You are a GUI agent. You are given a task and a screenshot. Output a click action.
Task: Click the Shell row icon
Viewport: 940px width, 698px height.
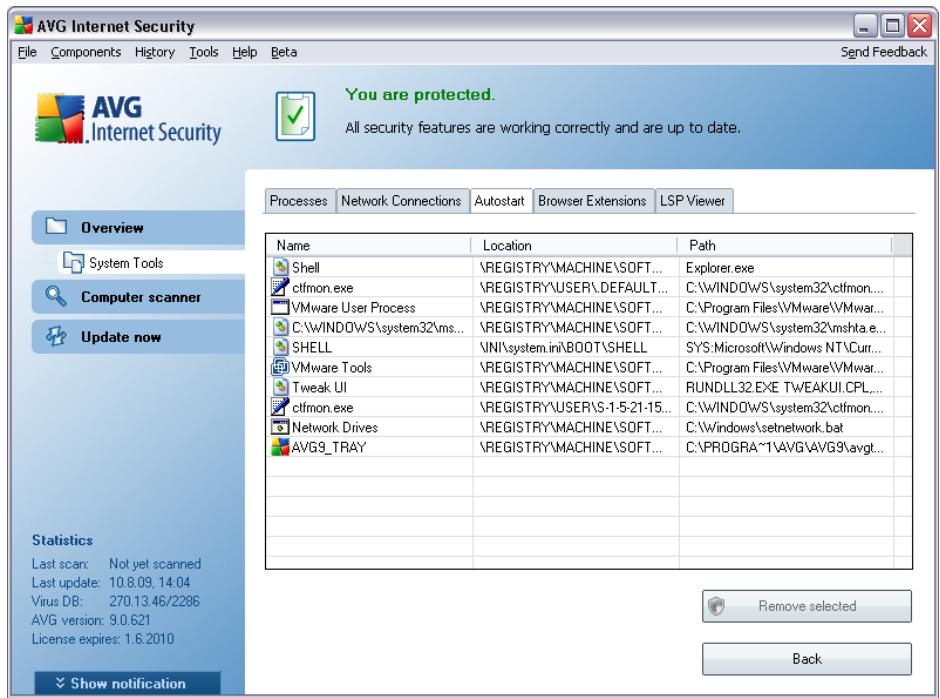point(280,267)
